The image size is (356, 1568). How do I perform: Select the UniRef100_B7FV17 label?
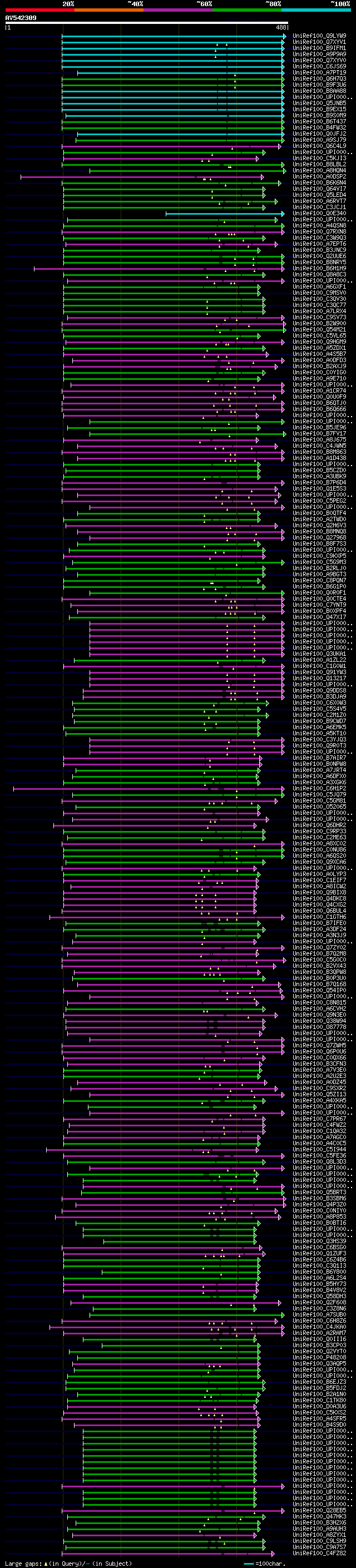click(319, 433)
